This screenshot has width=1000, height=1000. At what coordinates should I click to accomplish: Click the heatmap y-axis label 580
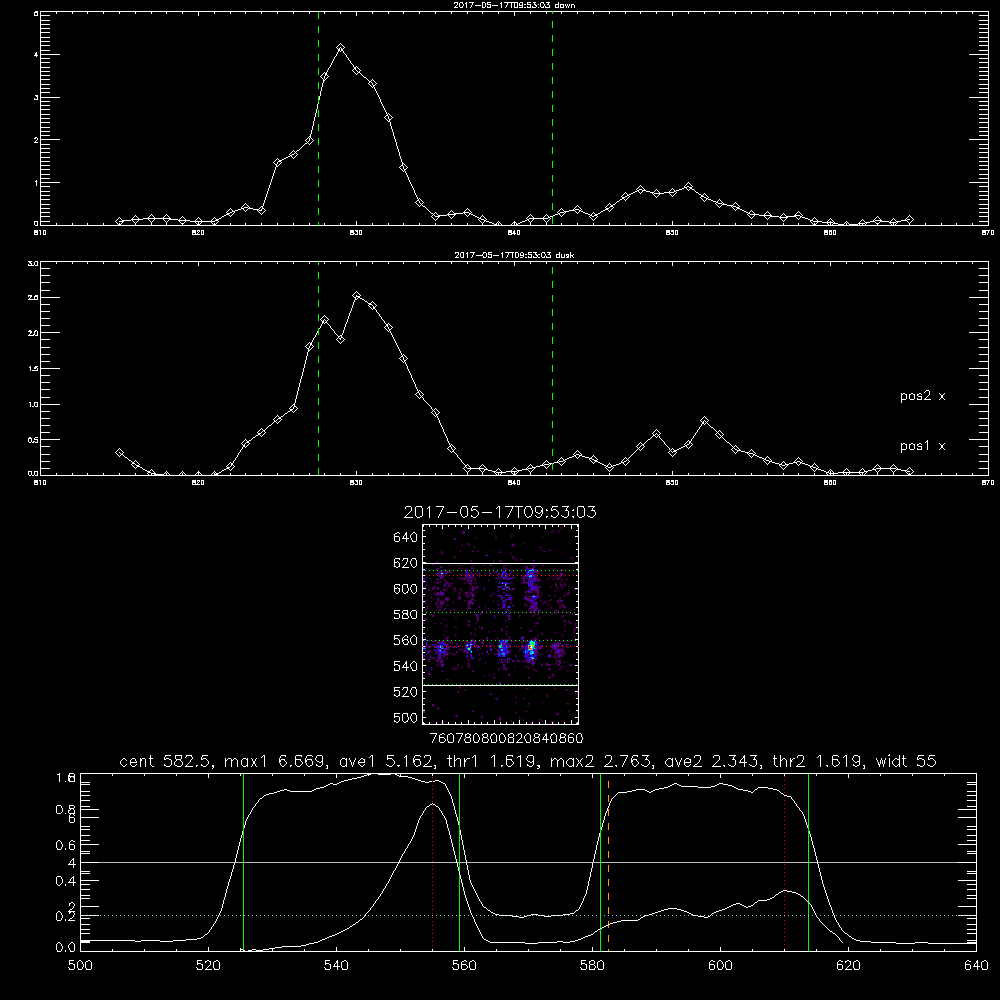[x=405, y=615]
